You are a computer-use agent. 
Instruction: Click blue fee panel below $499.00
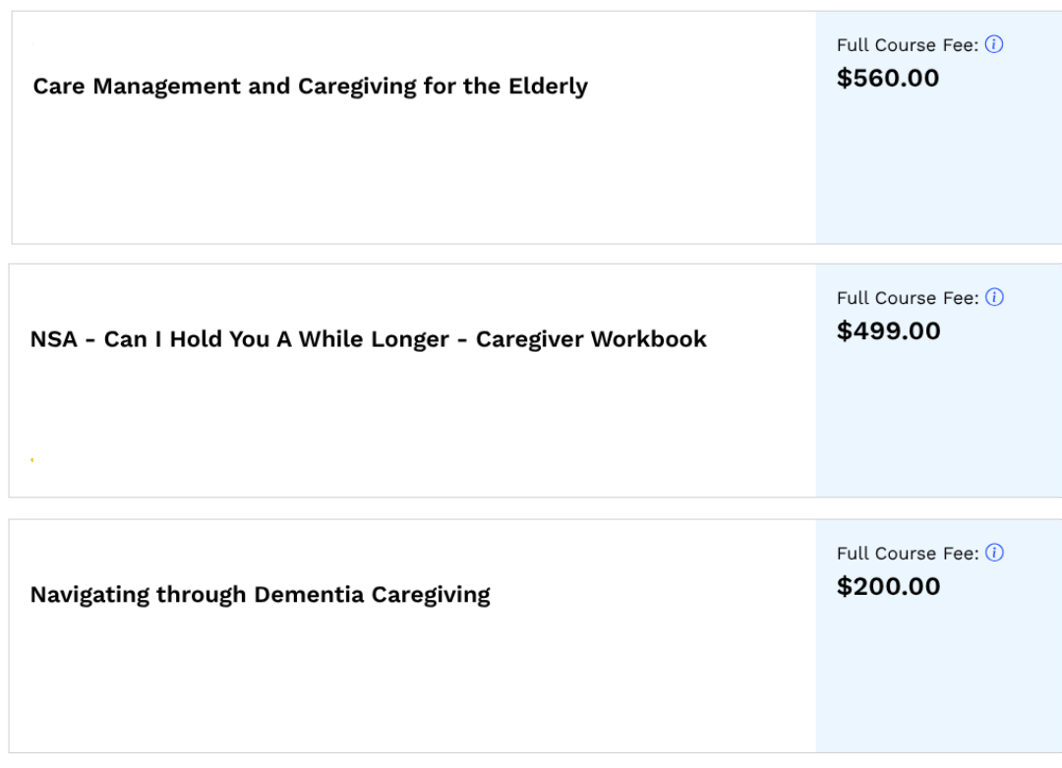pyautogui.click(x=938, y=420)
